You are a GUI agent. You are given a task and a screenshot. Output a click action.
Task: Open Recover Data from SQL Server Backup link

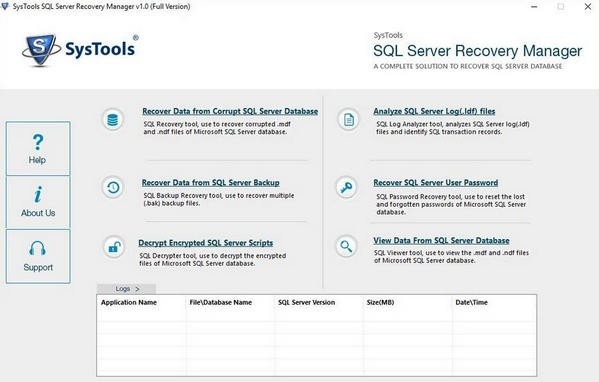[x=210, y=183]
